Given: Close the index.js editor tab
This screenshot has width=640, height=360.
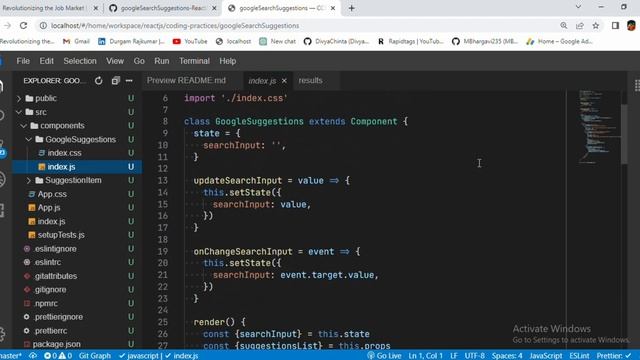Looking at the screenshot, I should (x=284, y=81).
